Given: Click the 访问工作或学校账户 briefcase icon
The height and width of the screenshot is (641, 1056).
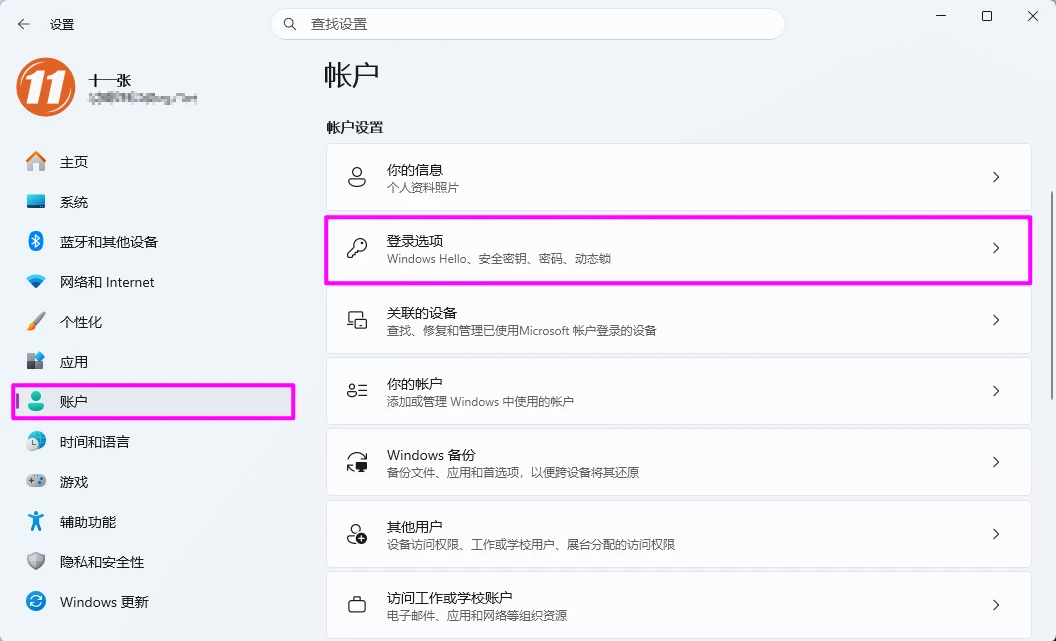Looking at the screenshot, I should (357, 605).
